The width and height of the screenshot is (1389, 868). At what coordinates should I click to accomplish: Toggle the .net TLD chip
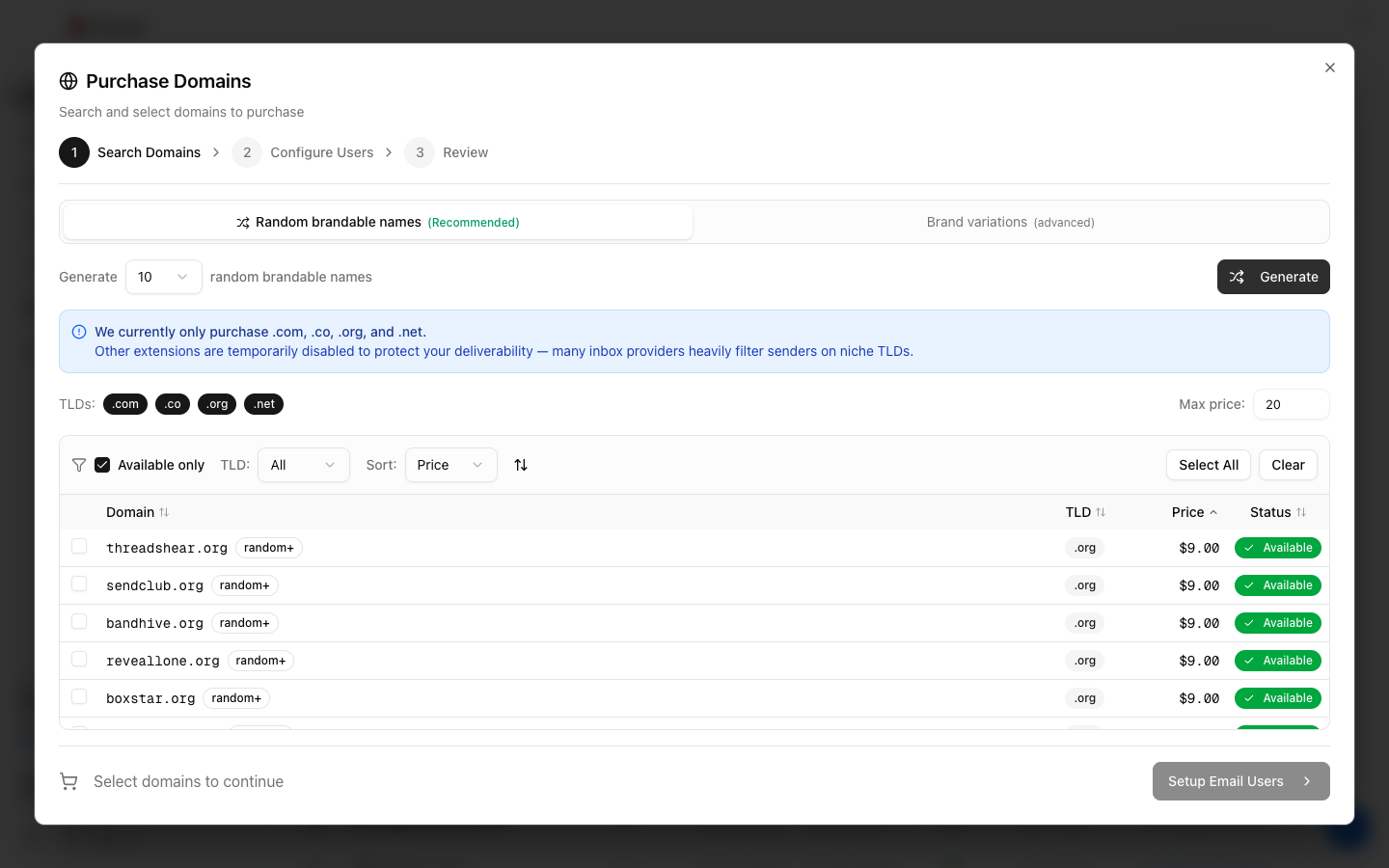click(263, 404)
